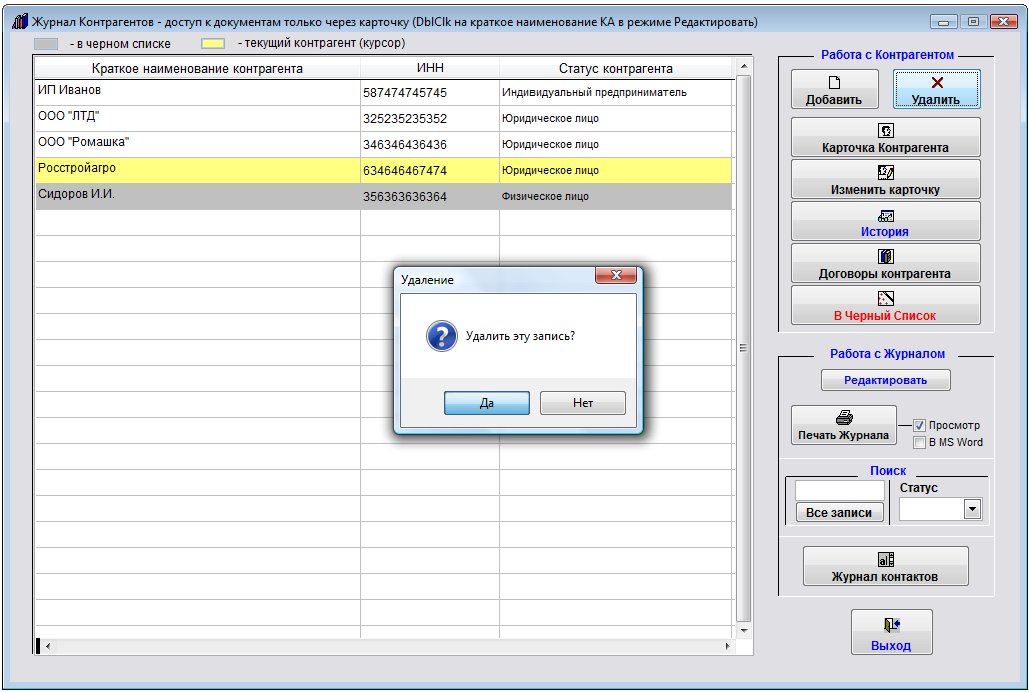
Task: Click the Редактировать journal button
Action: pyautogui.click(x=885, y=380)
